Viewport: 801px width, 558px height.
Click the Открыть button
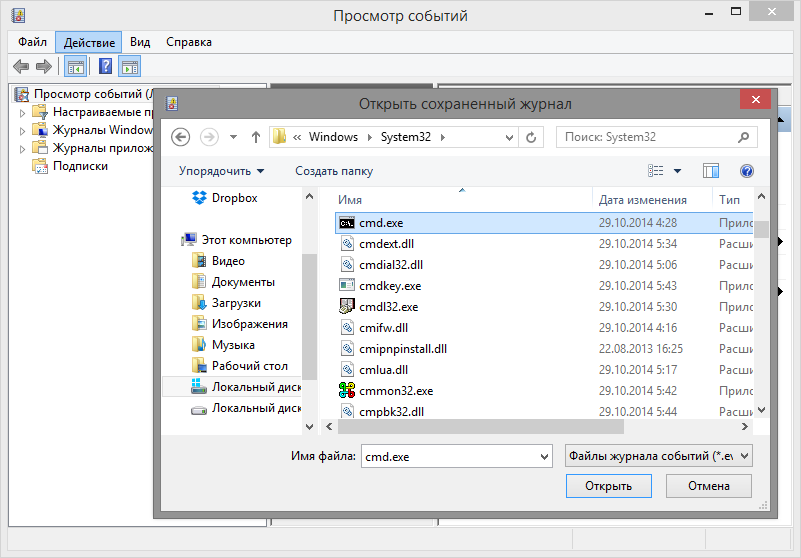(608, 486)
